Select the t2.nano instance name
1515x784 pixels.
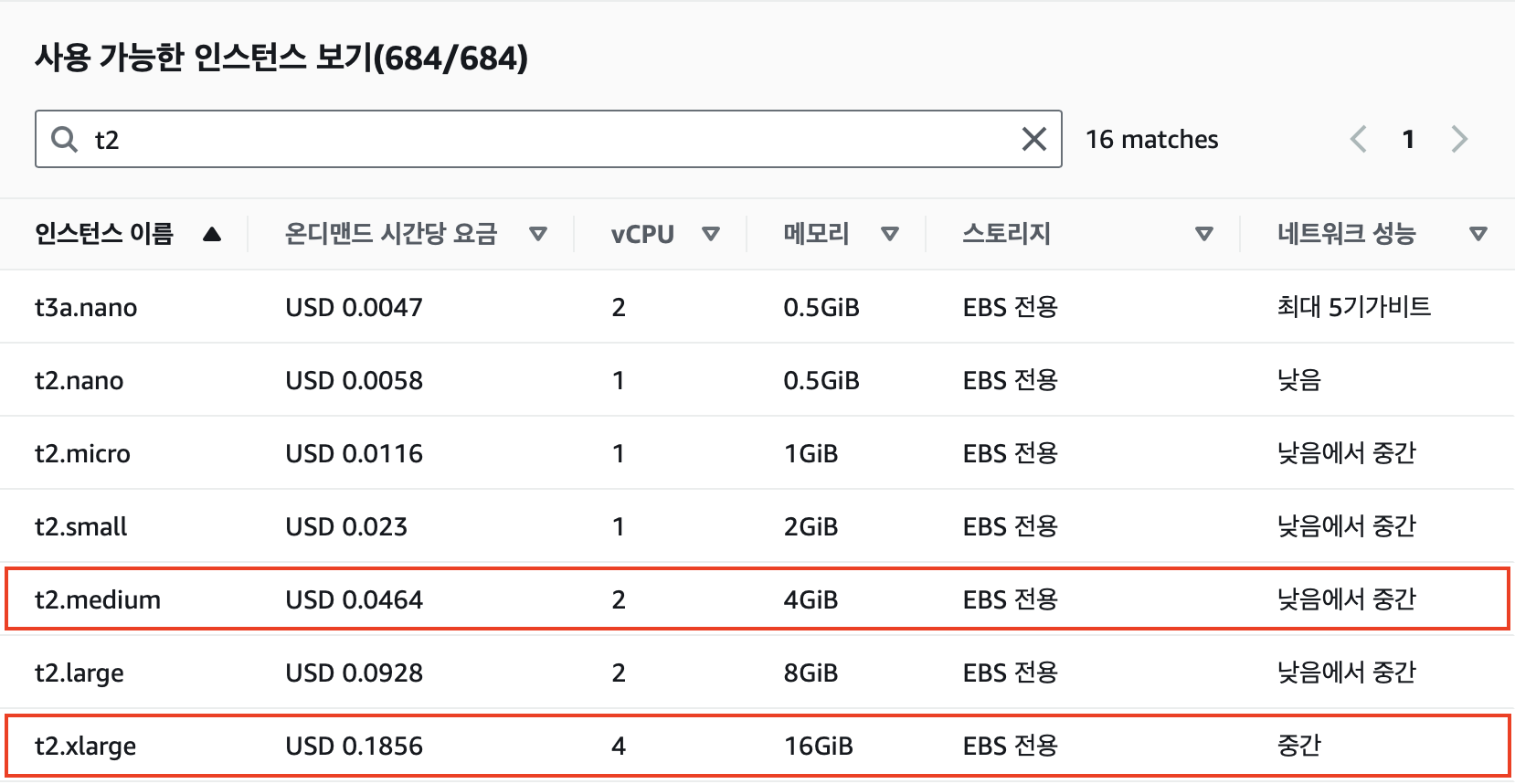pos(79,380)
